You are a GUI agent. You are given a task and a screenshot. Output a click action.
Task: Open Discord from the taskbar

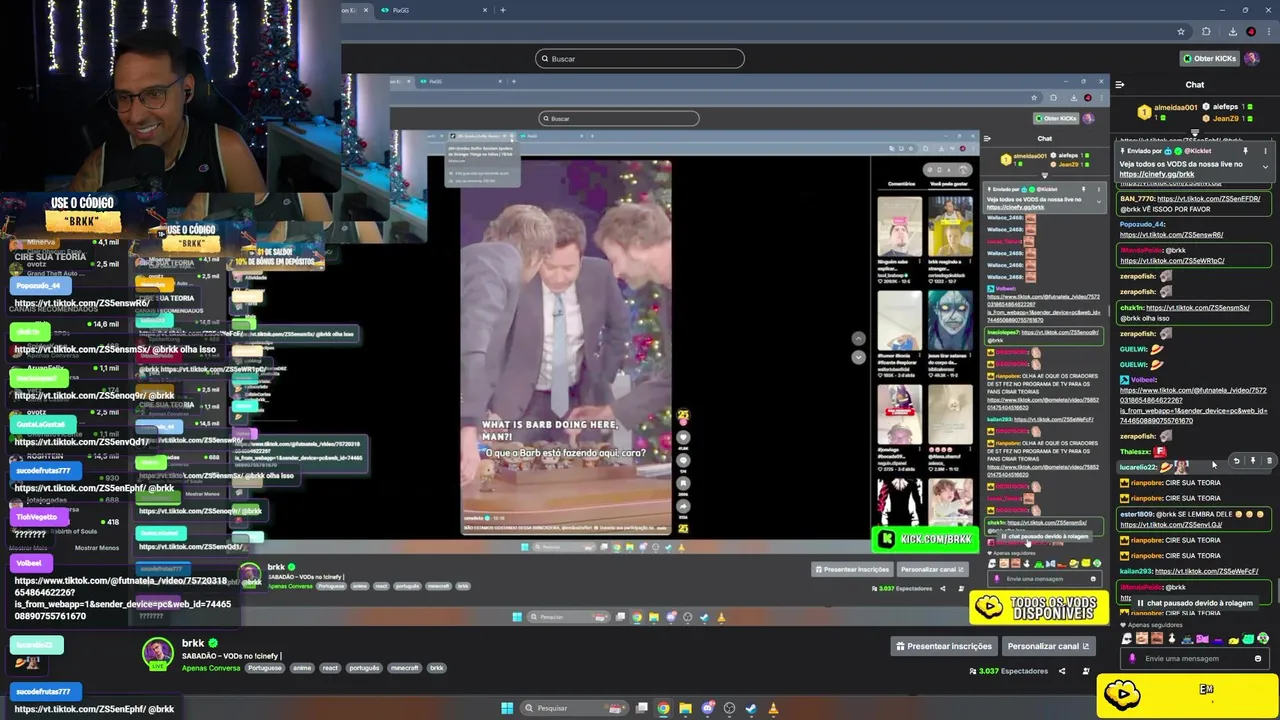coord(707,708)
